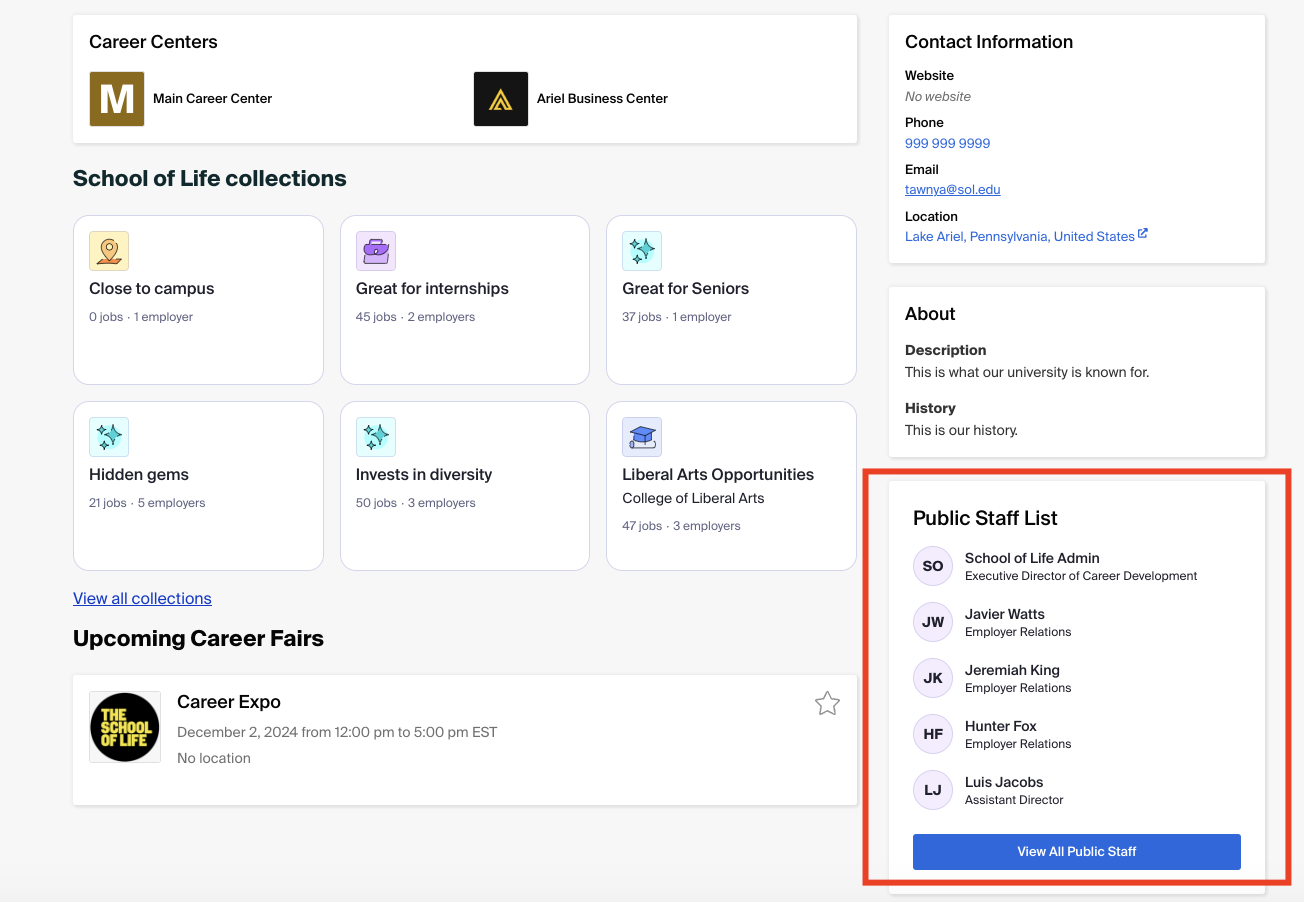Click the SO avatar for School of Life Admin
This screenshot has width=1304, height=902.
pos(933,566)
